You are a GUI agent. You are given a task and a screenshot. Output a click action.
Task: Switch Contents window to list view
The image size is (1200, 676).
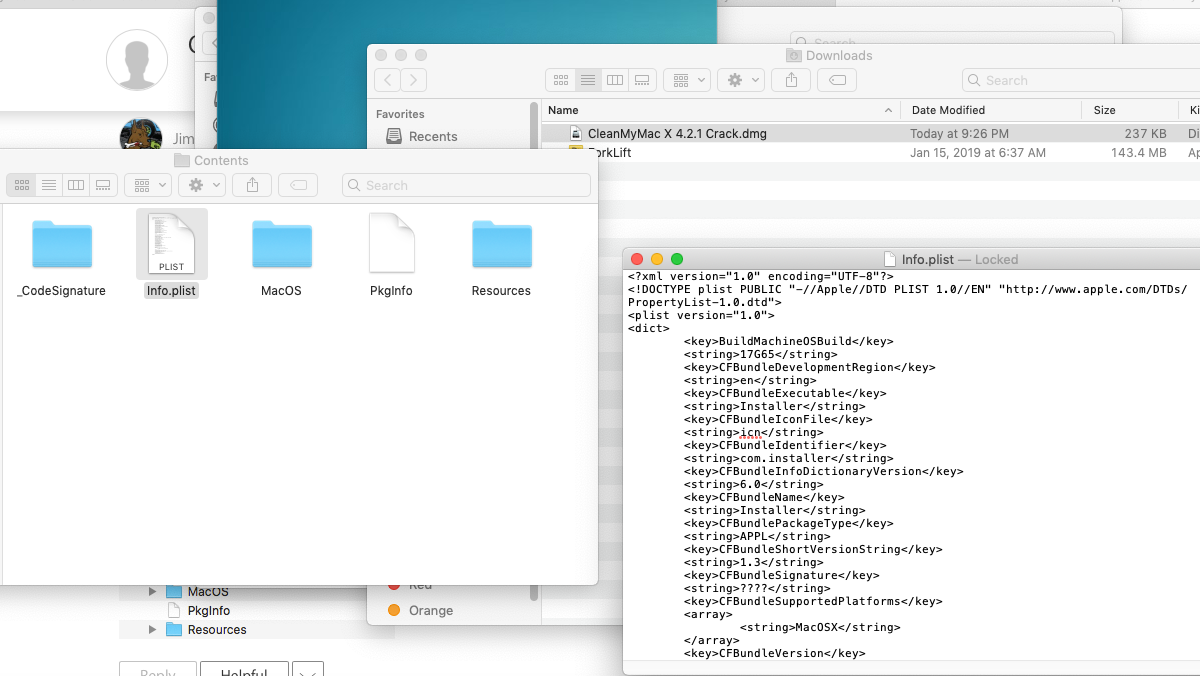coord(49,185)
